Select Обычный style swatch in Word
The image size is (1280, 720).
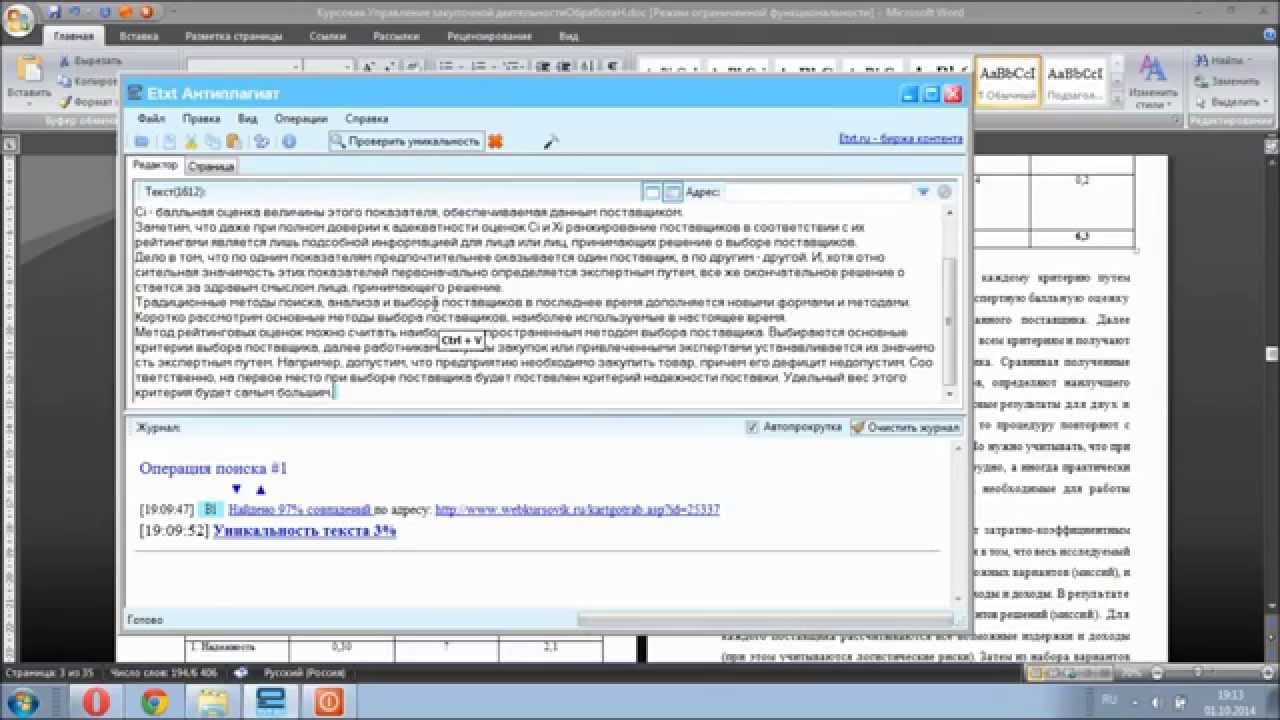pyautogui.click(x=1007, y=81)
